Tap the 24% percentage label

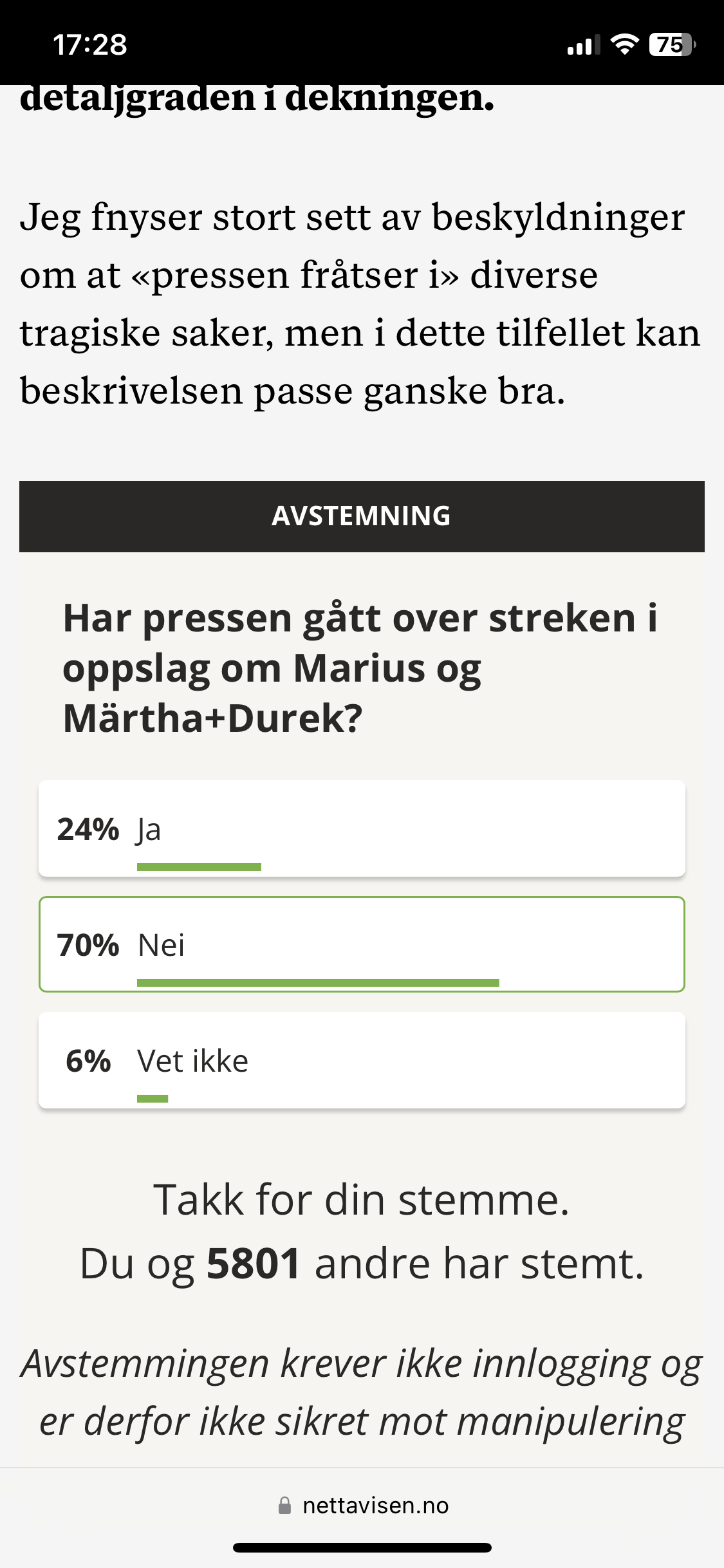pyautogui.click(x=88, y=829)
